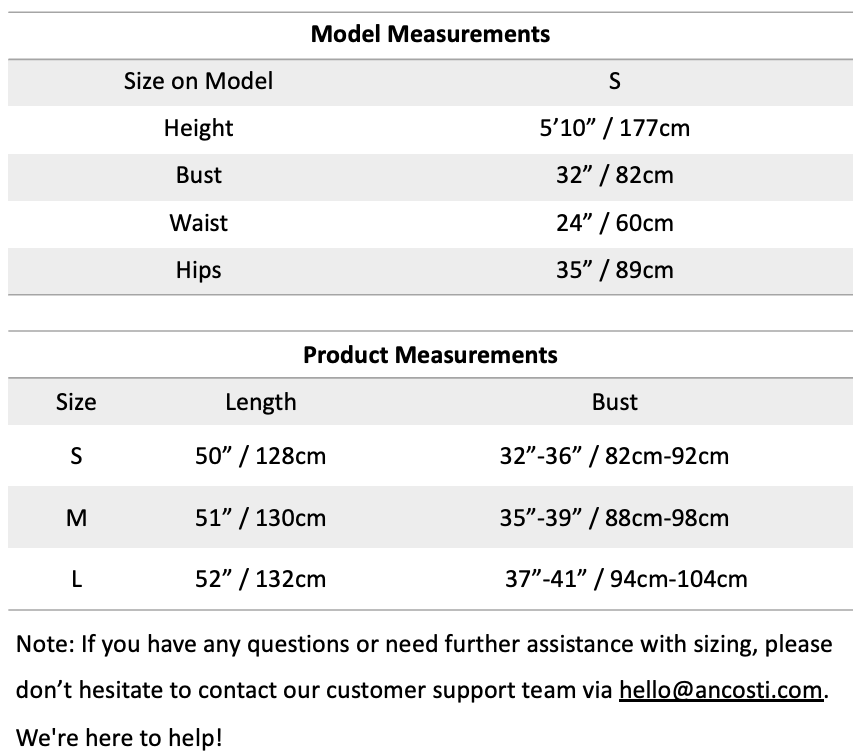Click the Size on Model row label
This screenshot has height=756, width=864.
(x=198, y=81)
